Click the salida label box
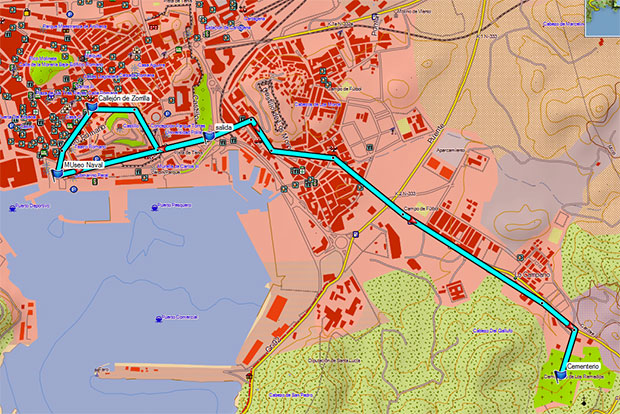This screenshot has width=620, height=414. (224, 128)
